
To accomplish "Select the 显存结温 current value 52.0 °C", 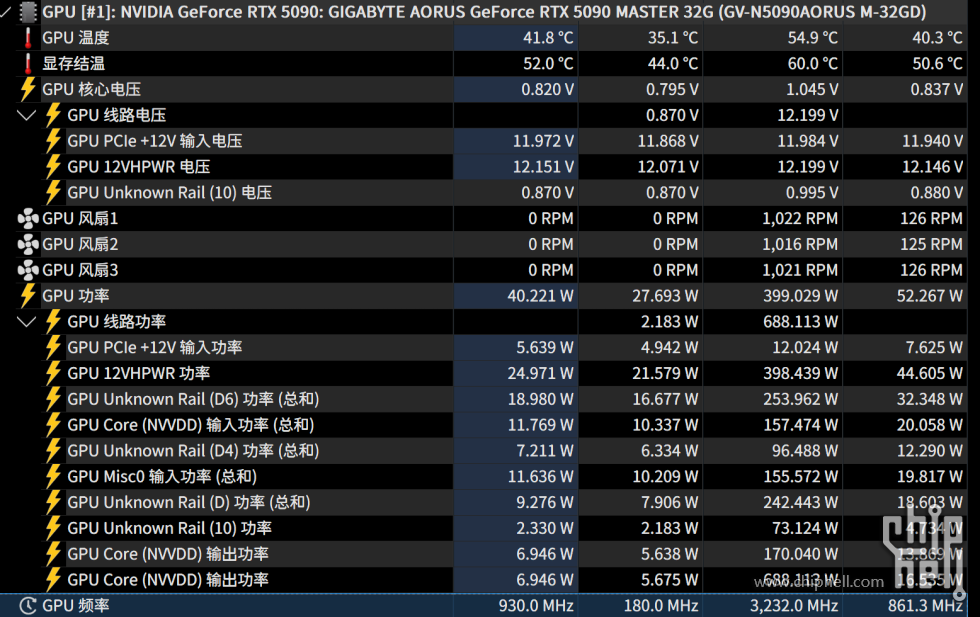I will coord(548,63).
